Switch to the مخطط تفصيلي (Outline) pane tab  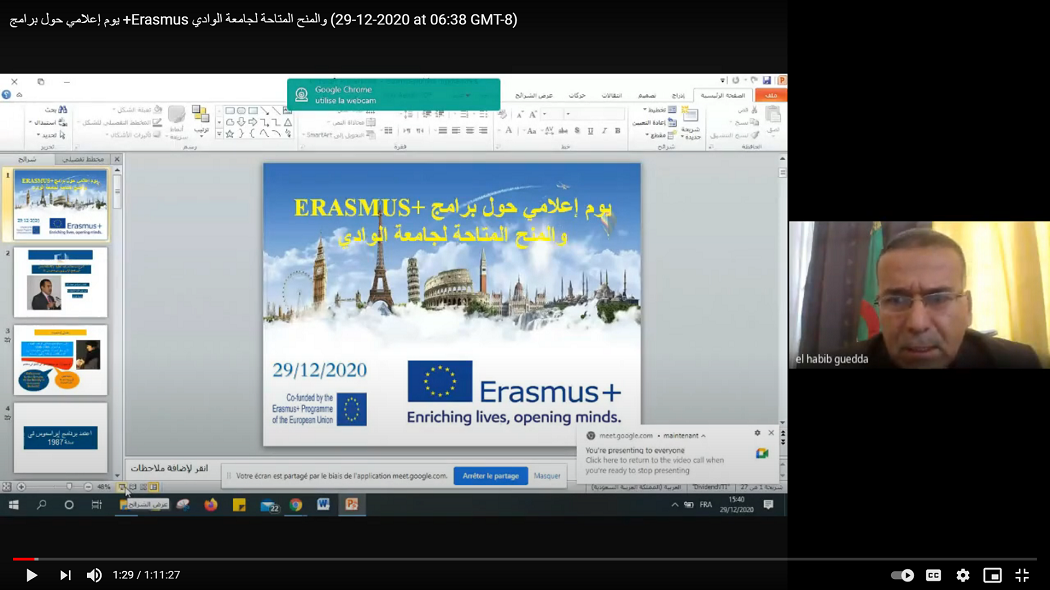click(x=83, y=159)
